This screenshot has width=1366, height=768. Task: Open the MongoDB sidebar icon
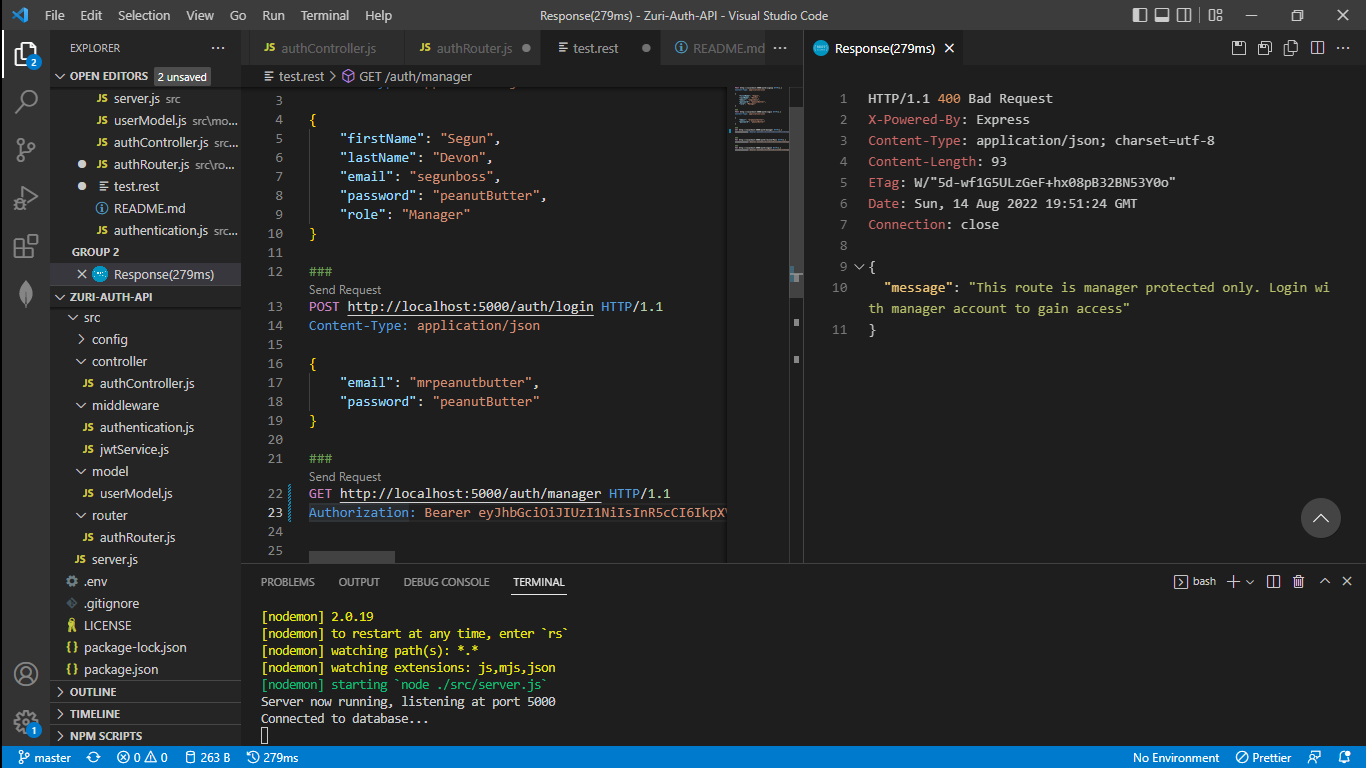tap(25, 292)
